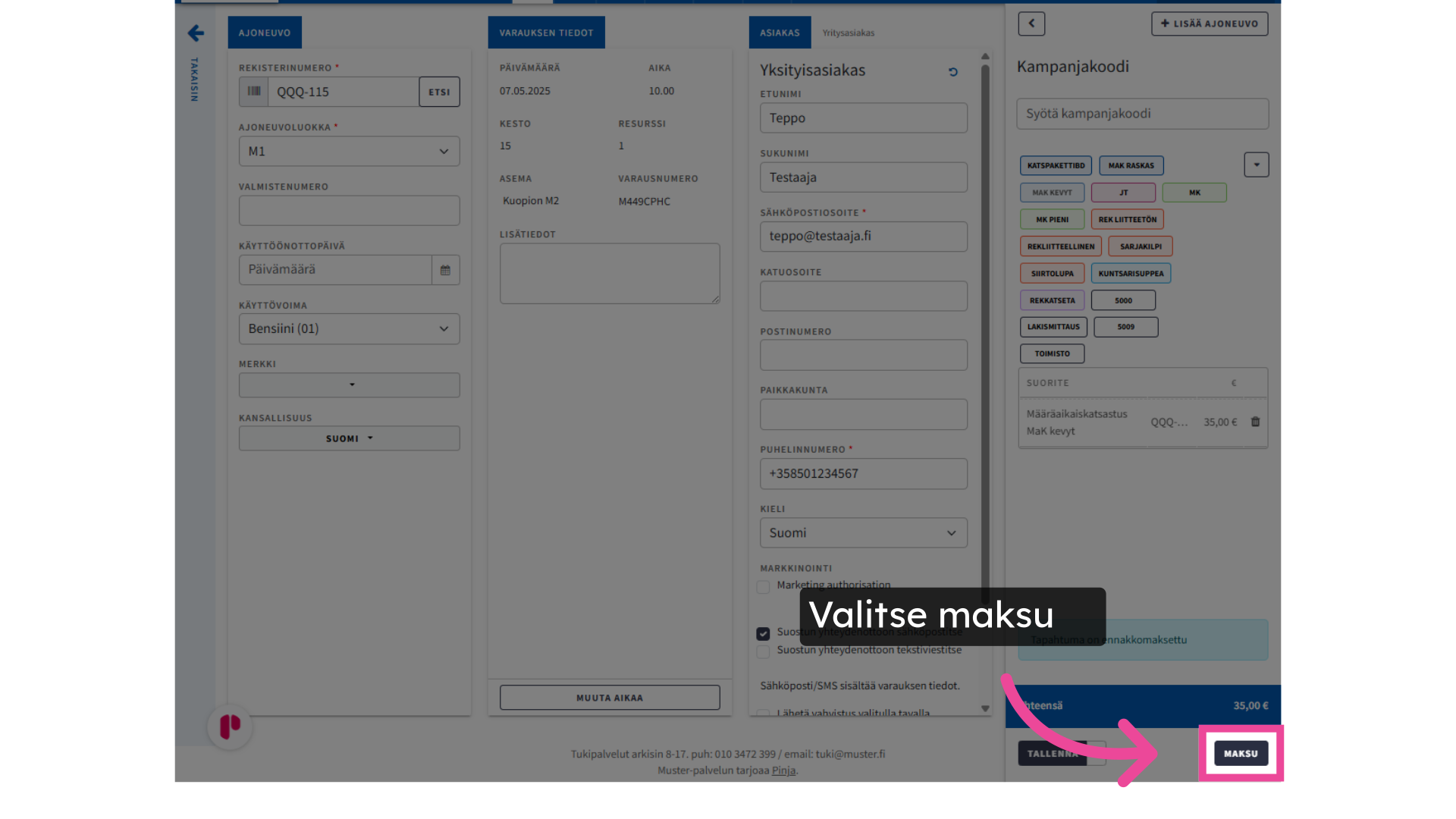Select the REK LIITTEETÖN tag
Screen dimensions: 1456x819
click(1127, 219)
